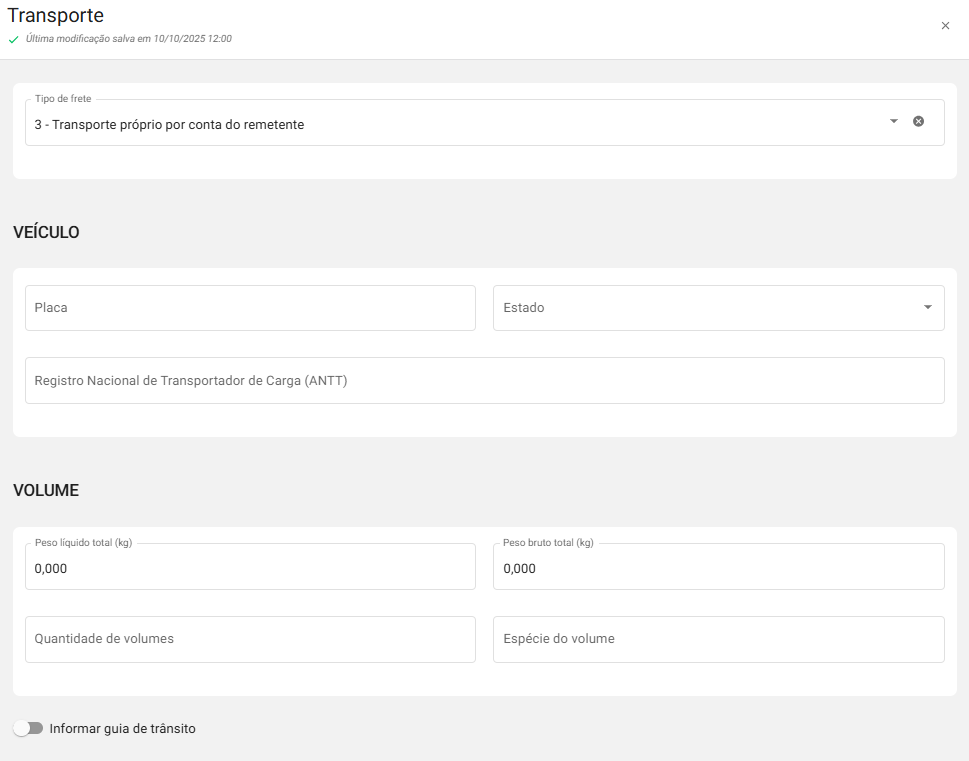Click the Última modificação salva status text
This screenshot has height=761, width=969.
tap(128, 39)
